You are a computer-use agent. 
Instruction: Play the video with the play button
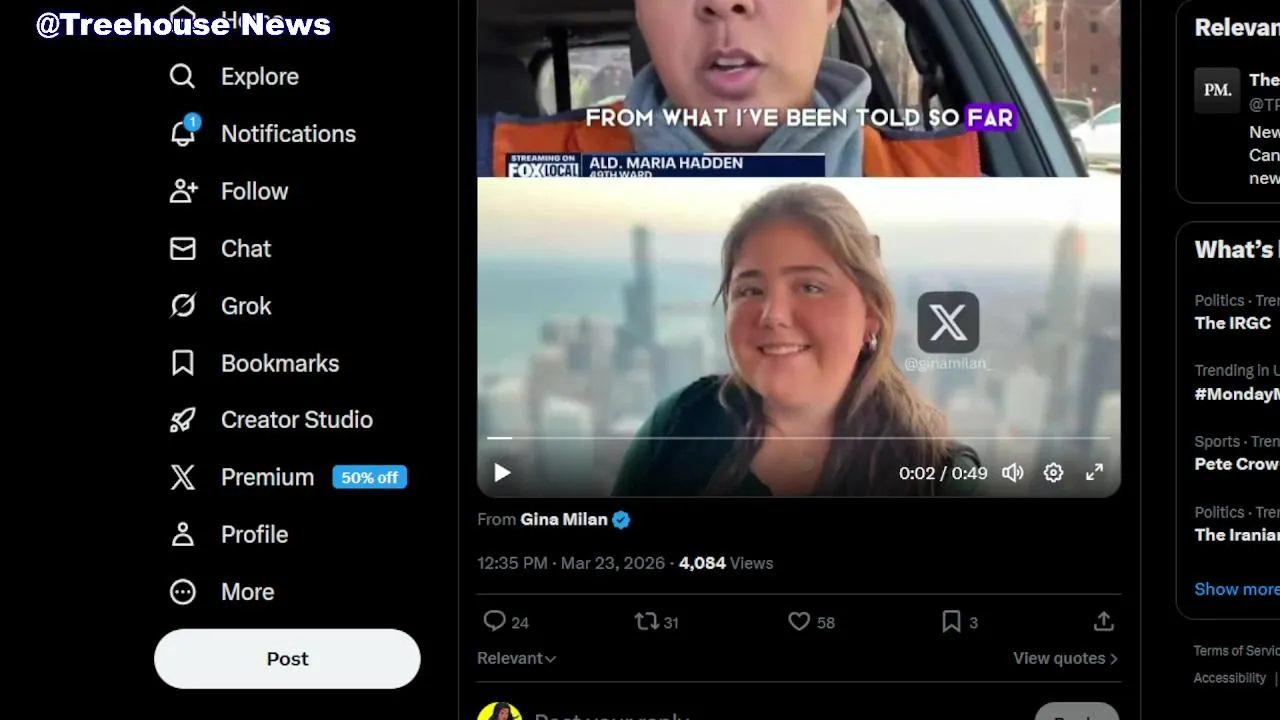tap(502, 473)
